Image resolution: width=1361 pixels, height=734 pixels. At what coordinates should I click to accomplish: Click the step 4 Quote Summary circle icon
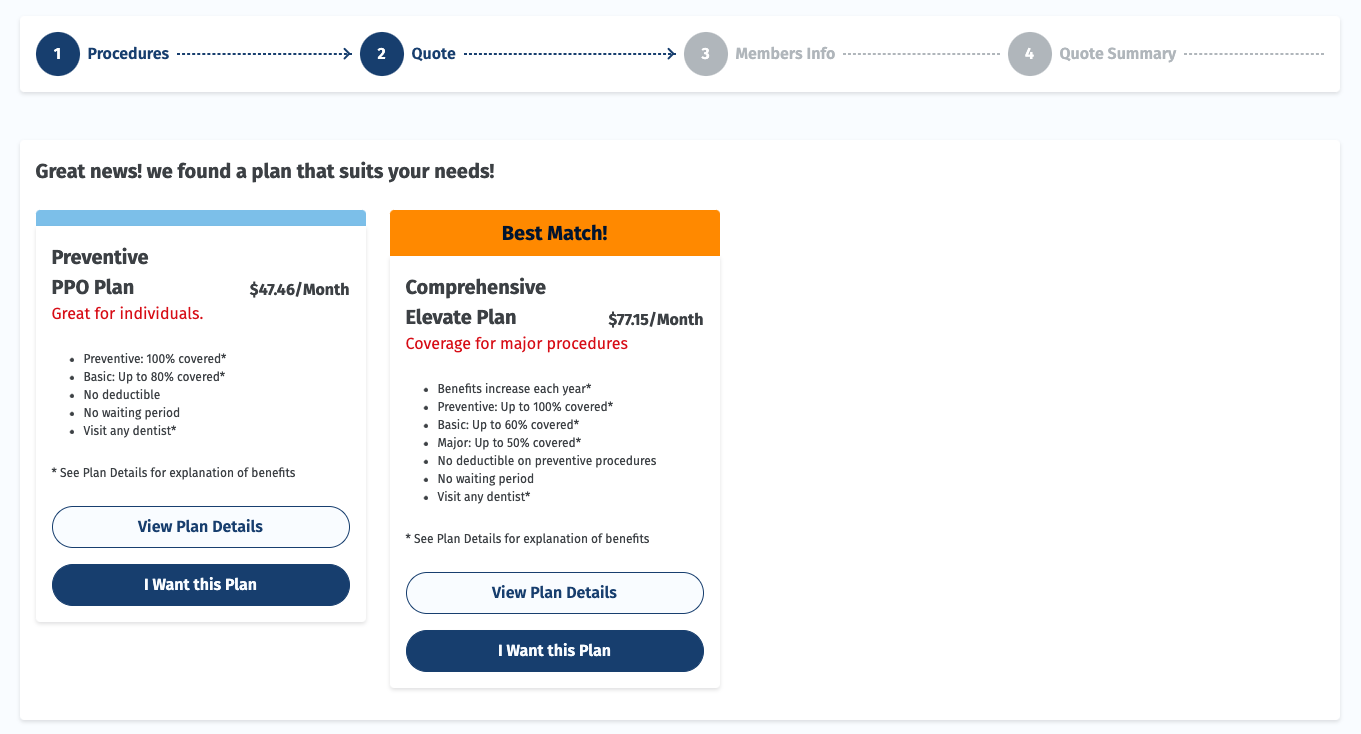tap(1029, 53)
